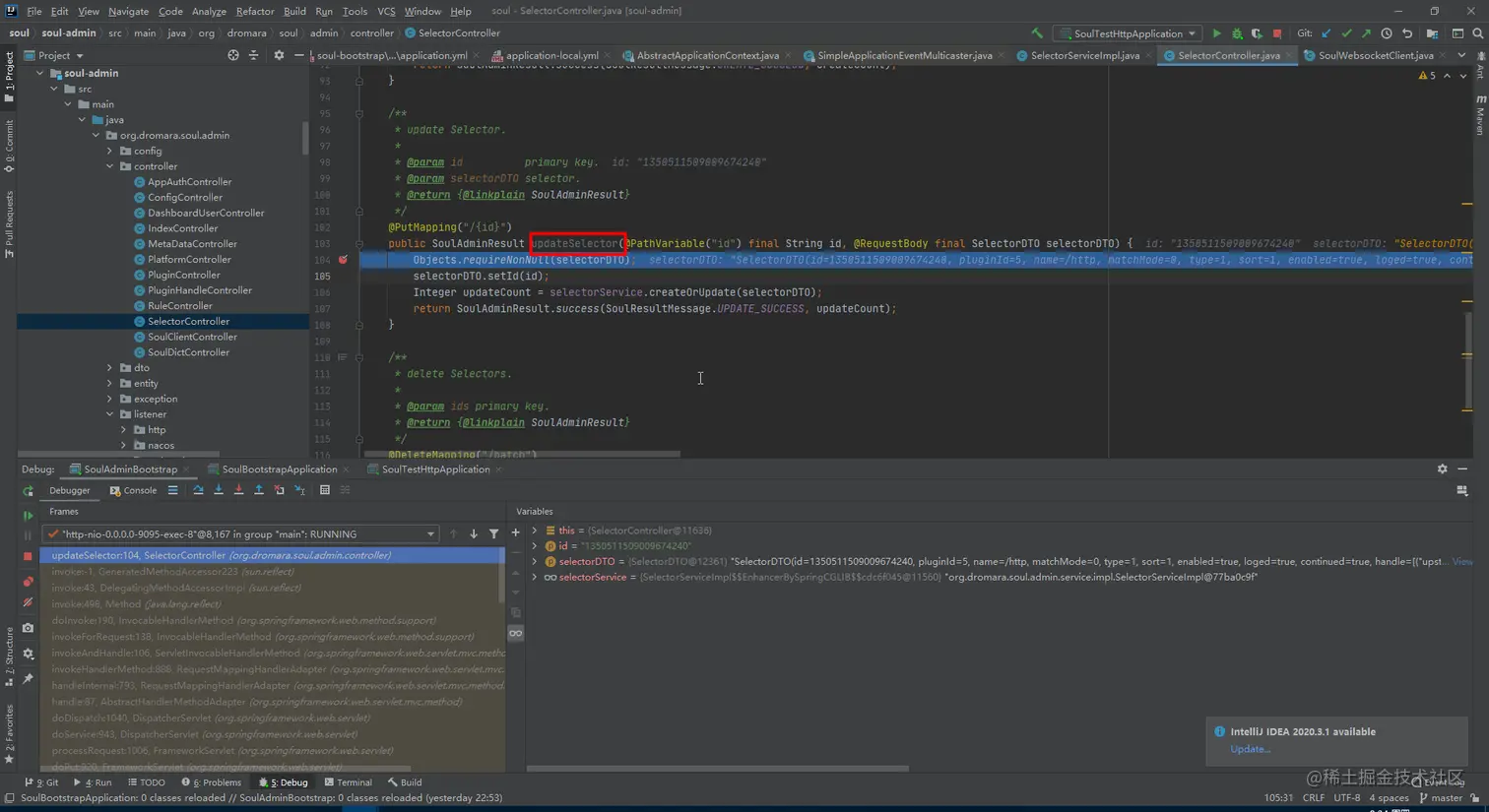Open the Problems tool window button
Screen dimensions: 1489x812
211,782
